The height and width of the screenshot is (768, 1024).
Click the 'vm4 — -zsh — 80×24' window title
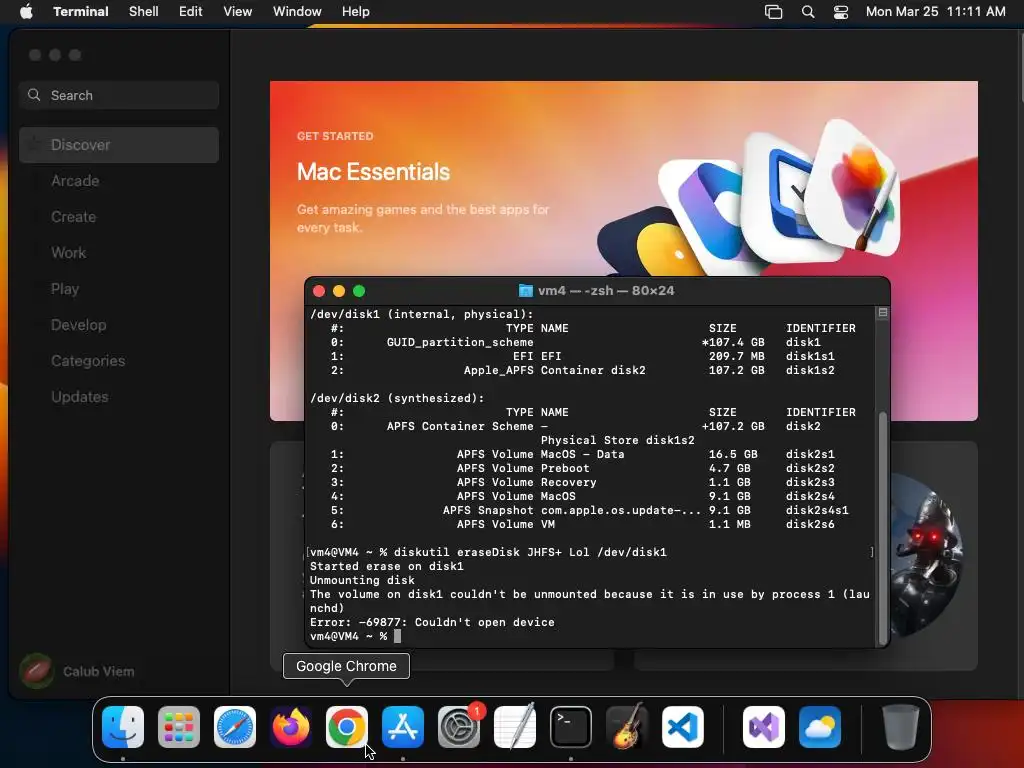click(x=606, y=291)
